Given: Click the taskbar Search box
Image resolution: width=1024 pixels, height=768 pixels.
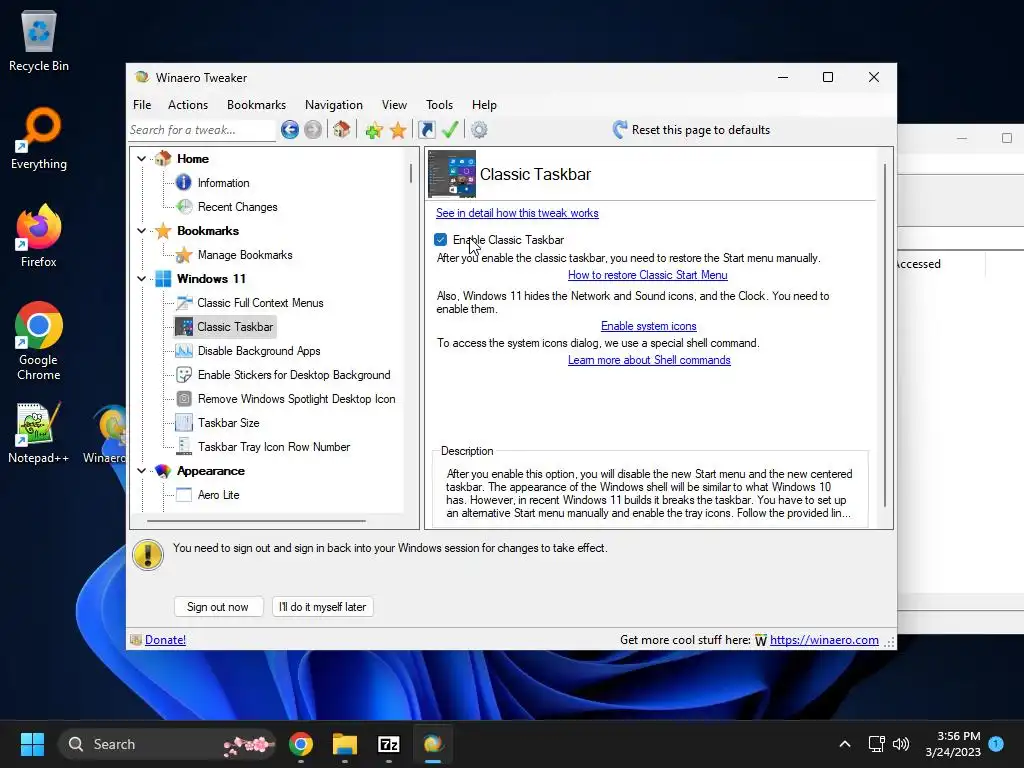Looking at the screenshot, I should (x=167, y=744).
